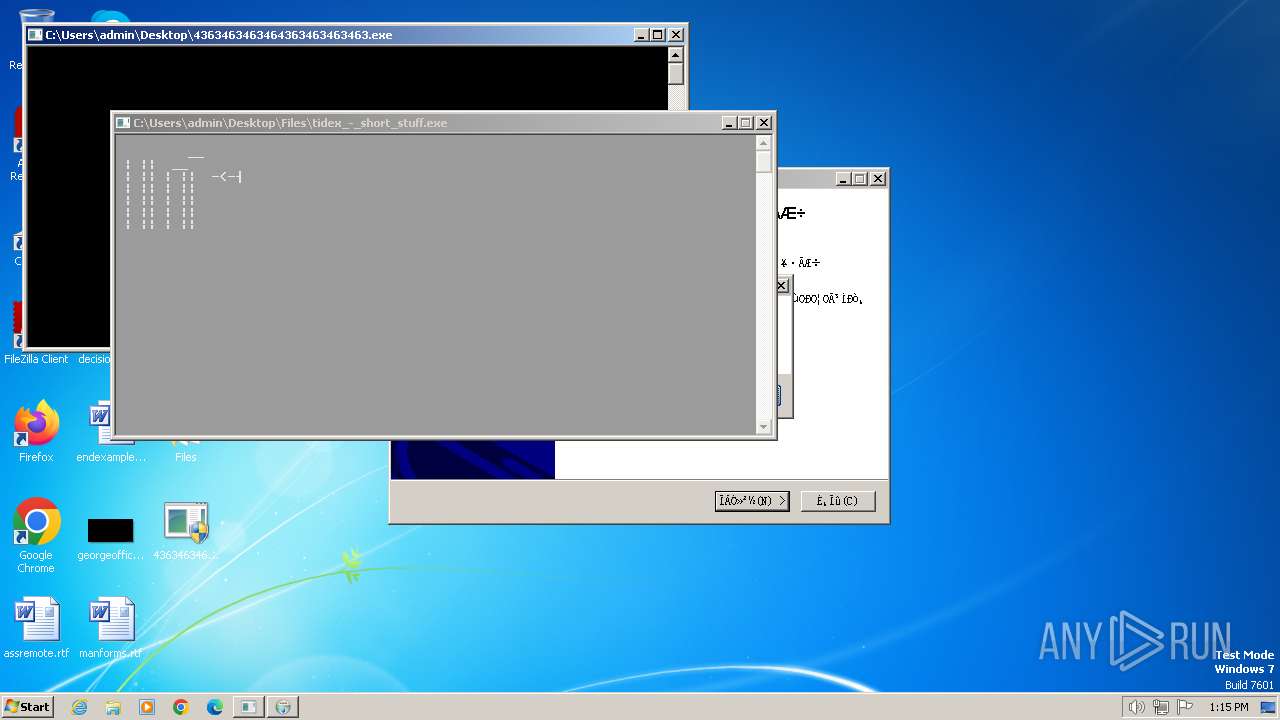Viewport: 1280px width, 720px height.
Task: Open Windows Media Player from taskbar
Action: pyautogui.click(x=147, y=707)
